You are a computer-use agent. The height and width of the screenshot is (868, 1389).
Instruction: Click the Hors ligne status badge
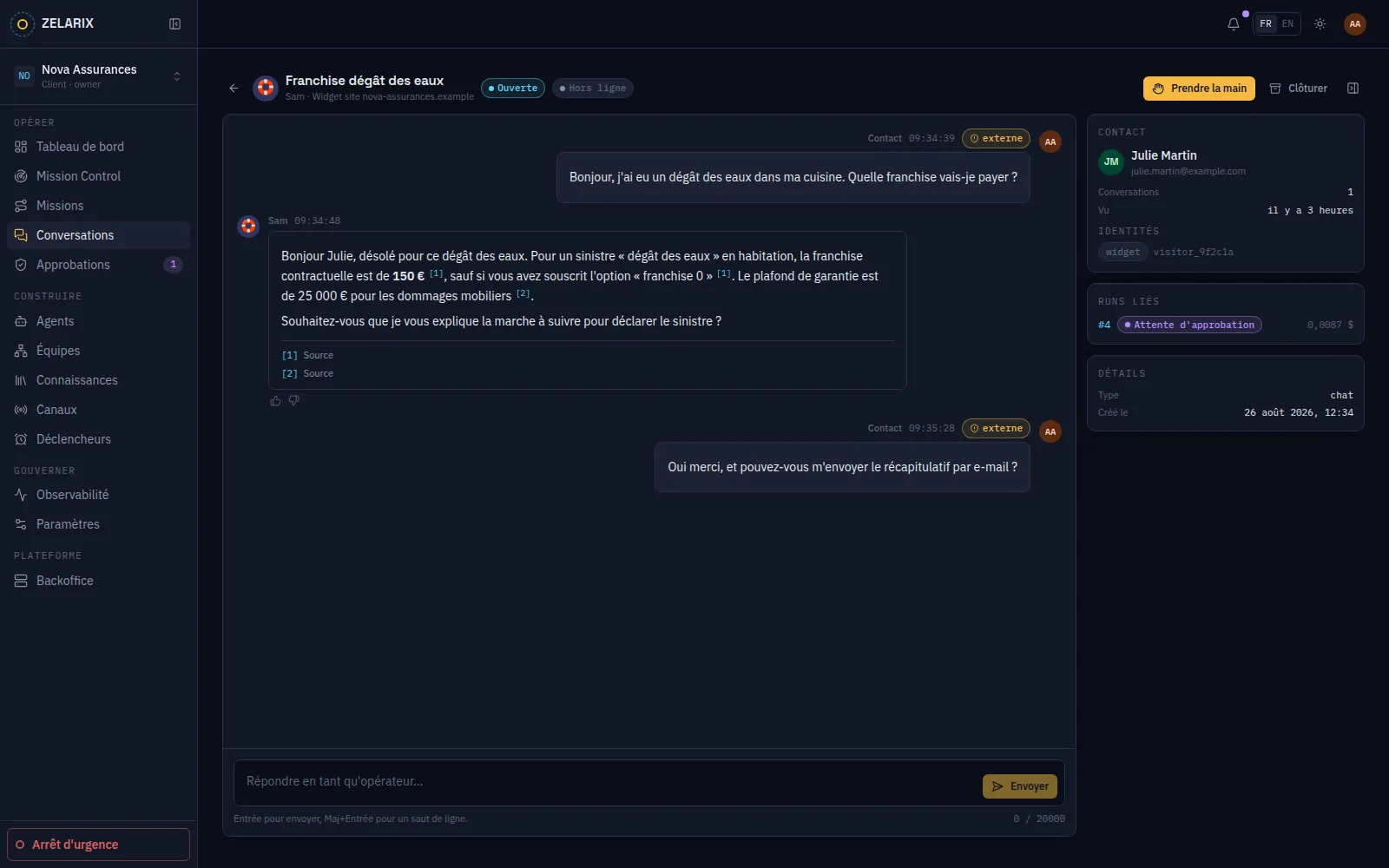click(x=593, y=89)
